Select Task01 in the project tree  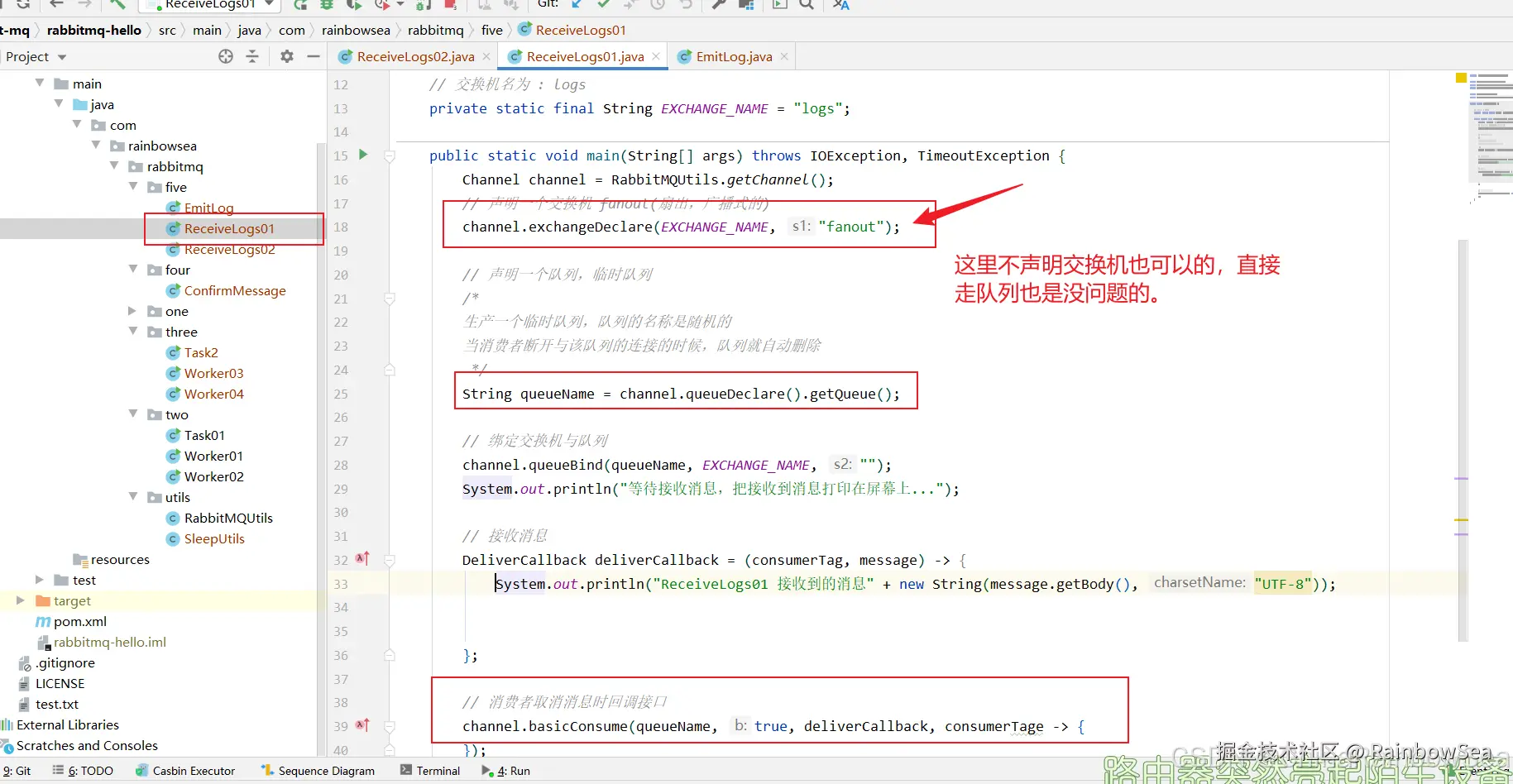point(204,435)
